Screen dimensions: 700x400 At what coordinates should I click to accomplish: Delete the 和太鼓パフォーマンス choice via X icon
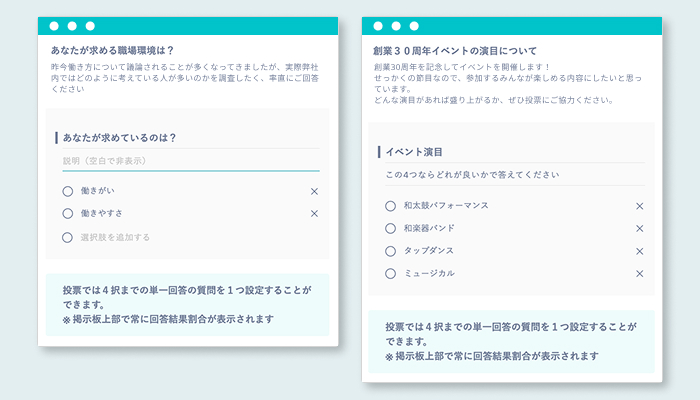coord(640,206)
